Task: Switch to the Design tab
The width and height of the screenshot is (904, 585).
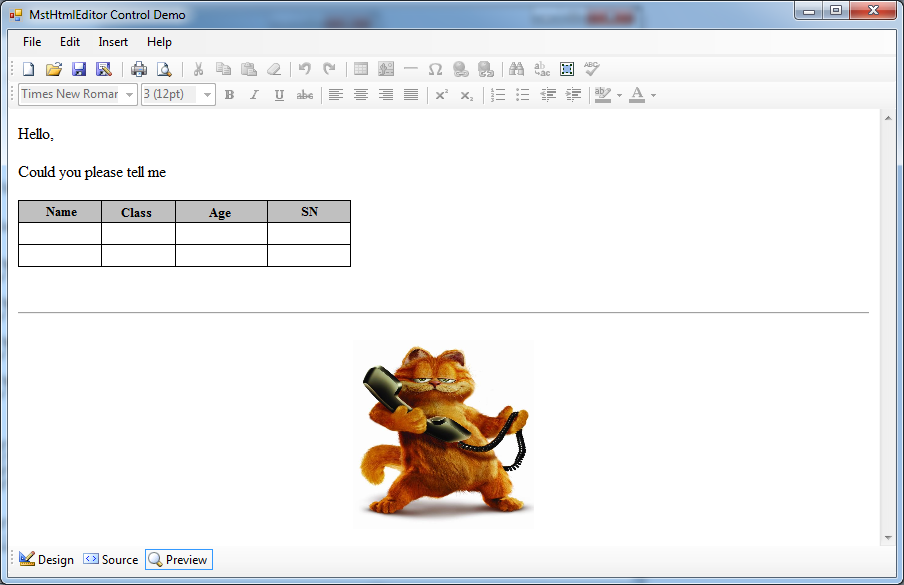Action: coord(46,560)
